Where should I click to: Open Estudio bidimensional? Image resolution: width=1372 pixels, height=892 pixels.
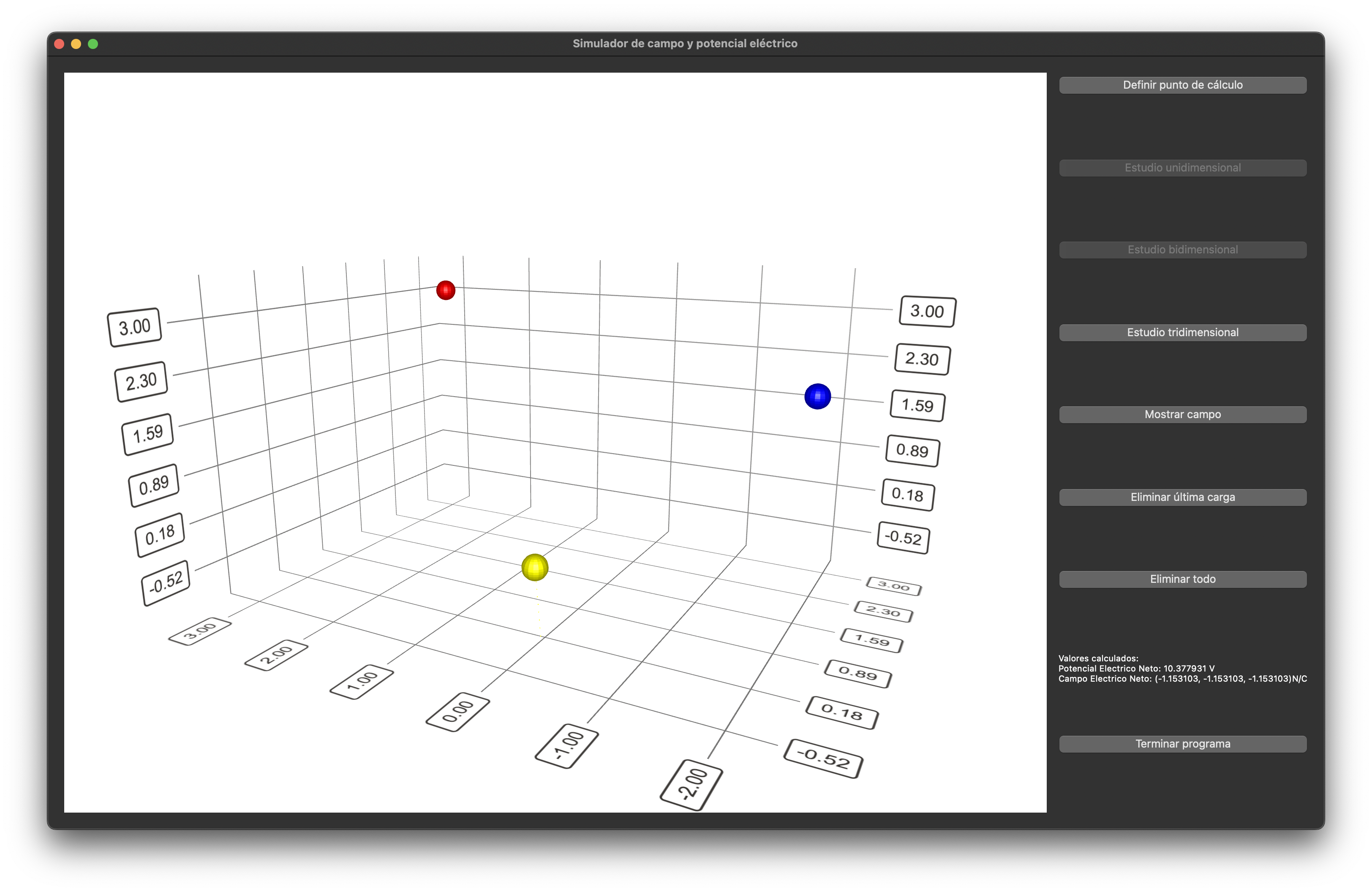coord(1182,250)
